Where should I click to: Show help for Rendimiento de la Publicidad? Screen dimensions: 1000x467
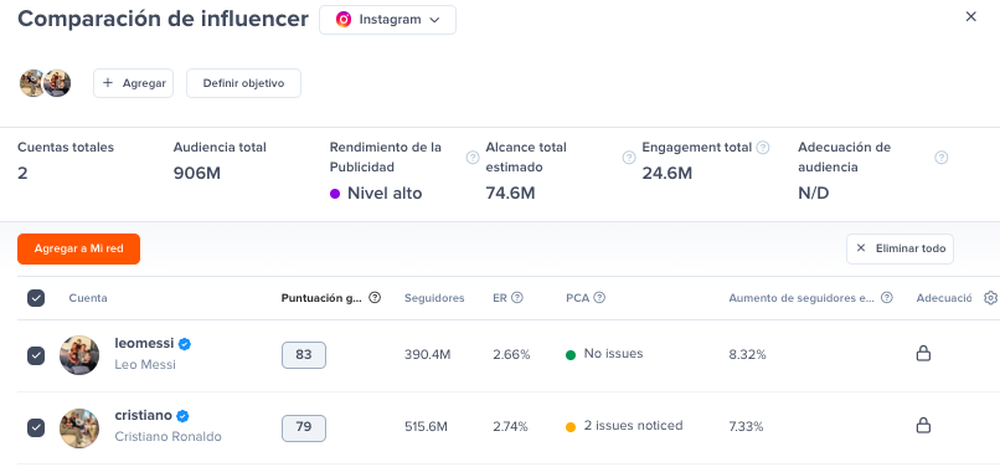coord(473,158)
